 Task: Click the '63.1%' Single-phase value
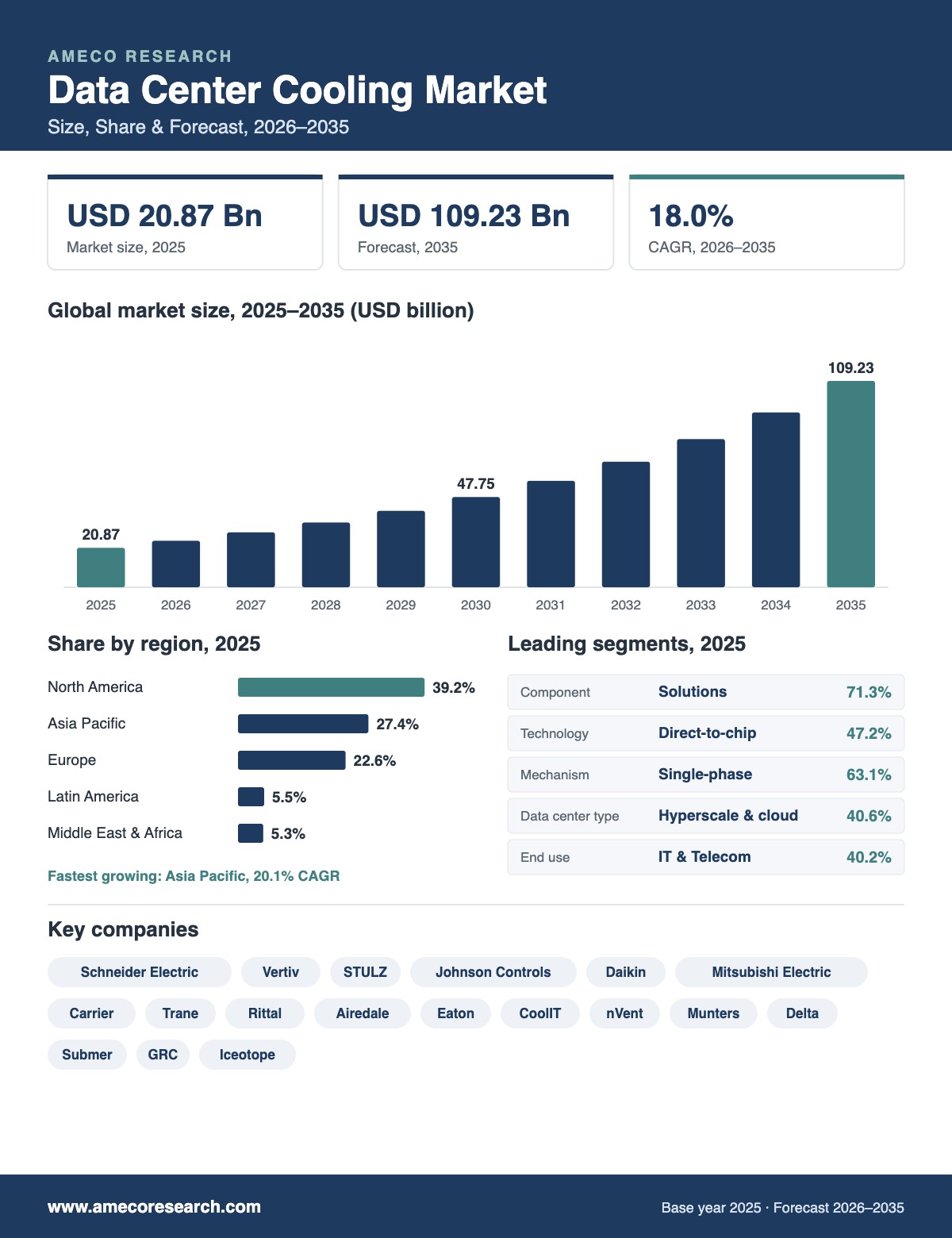coord(869,775)
